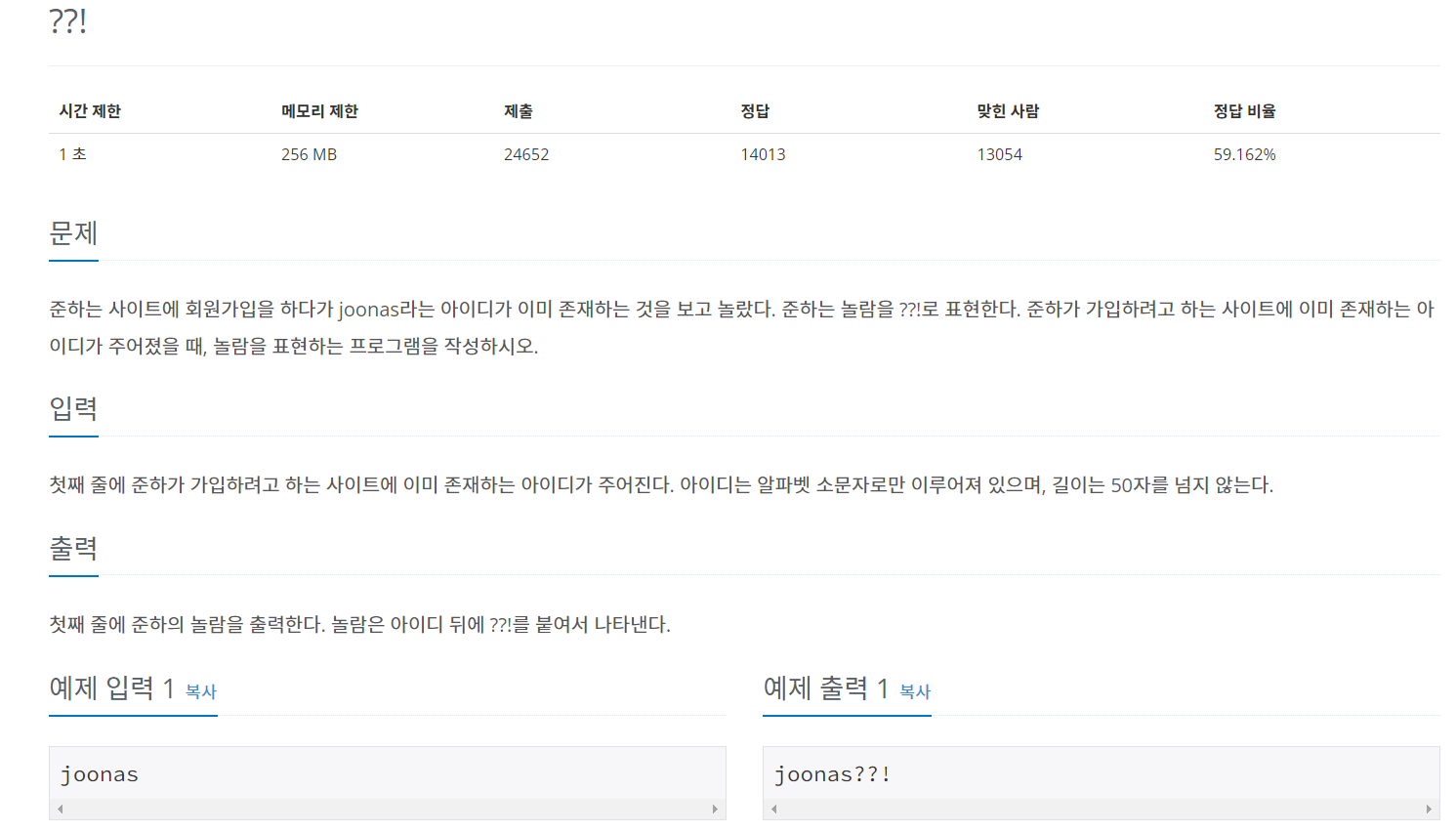This screenshot has width=1456, height=833.
Task: Click the memory limit value '256 MB'
Action: pyautogui.click(x=309, y=154)
